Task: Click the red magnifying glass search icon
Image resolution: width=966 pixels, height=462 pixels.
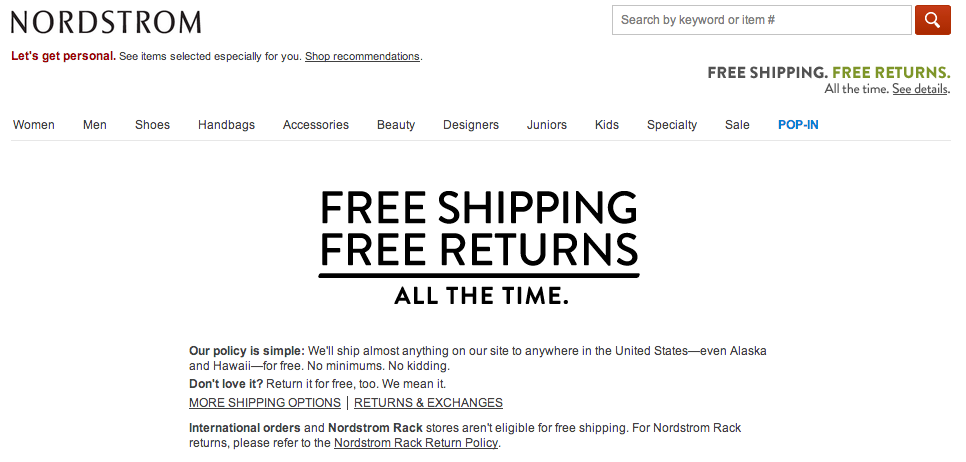Action: (933, 20)
